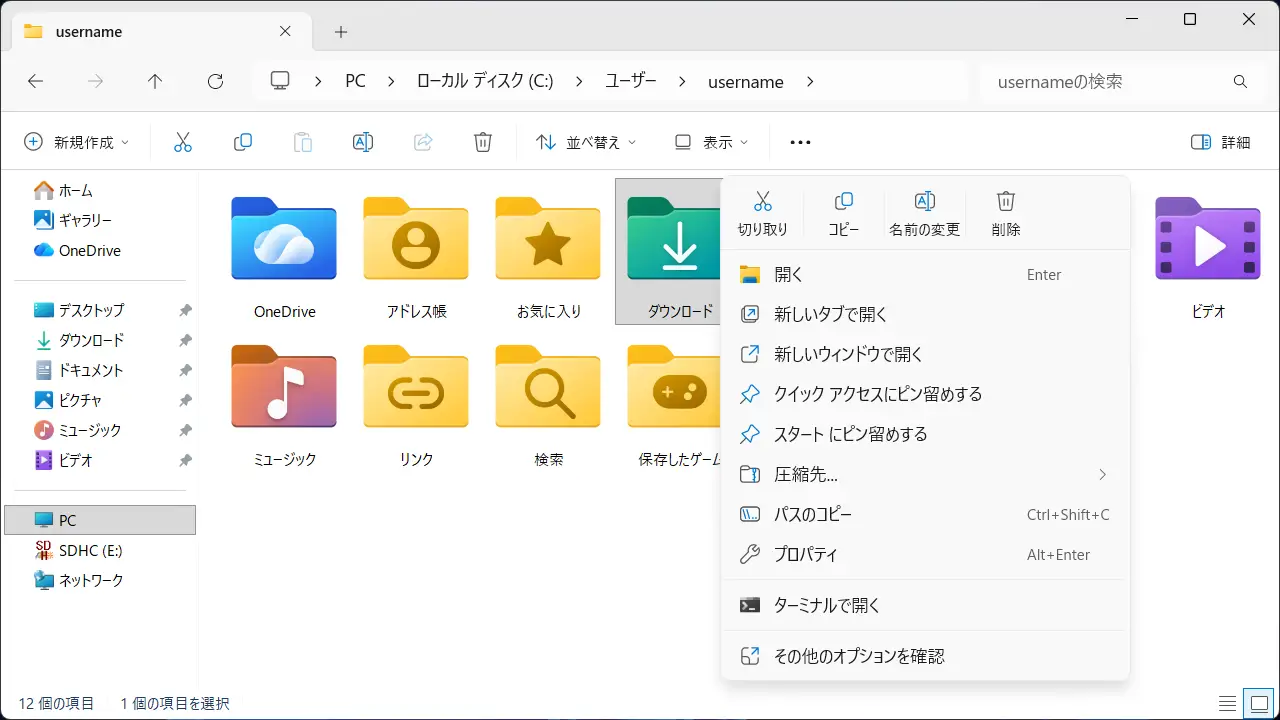Screen dimensions: 1280x720
Task: Open the three-dot more options toolbar menu
Action: 800,142
